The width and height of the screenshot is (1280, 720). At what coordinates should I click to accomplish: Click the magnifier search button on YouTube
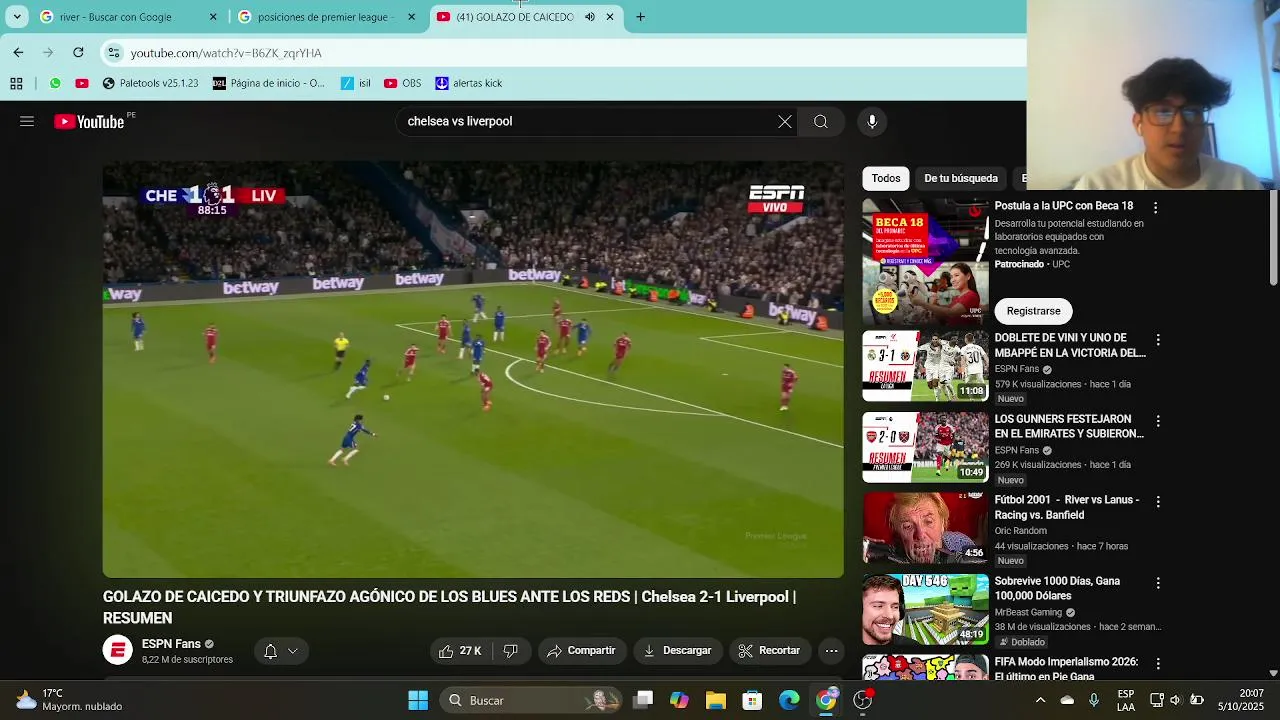point(821,121)
